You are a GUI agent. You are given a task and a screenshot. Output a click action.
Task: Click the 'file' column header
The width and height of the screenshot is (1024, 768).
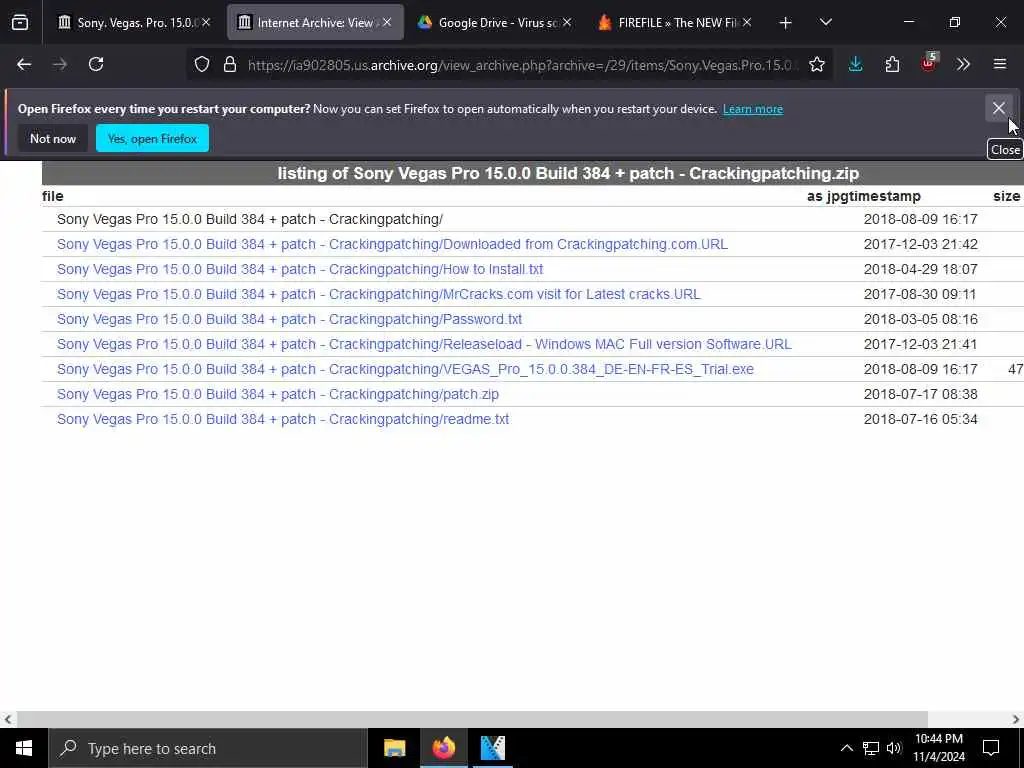click(x=52, y=196)
